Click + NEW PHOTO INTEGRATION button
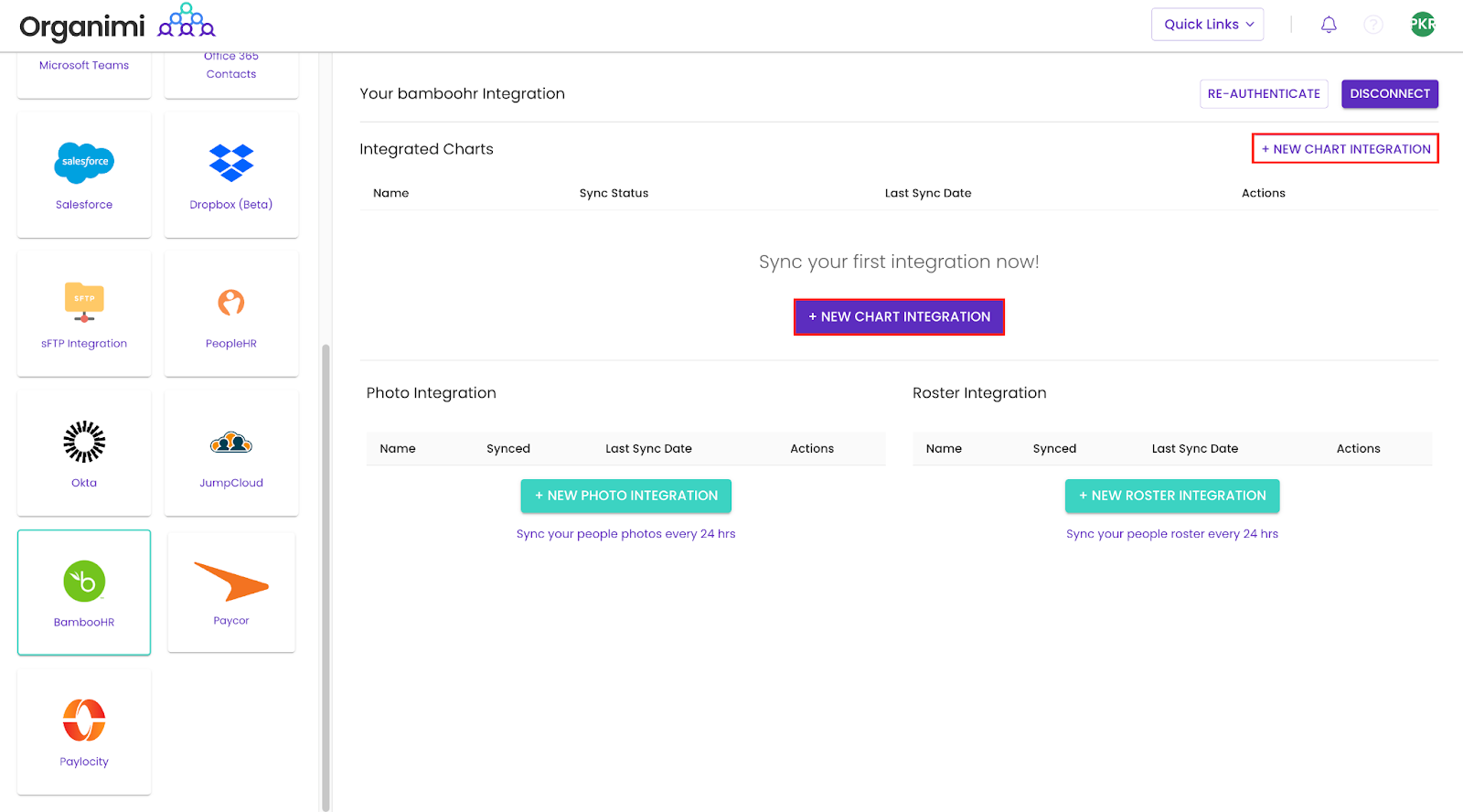The height and width of the screenshot is (812, 1463). tap(626, 496)
